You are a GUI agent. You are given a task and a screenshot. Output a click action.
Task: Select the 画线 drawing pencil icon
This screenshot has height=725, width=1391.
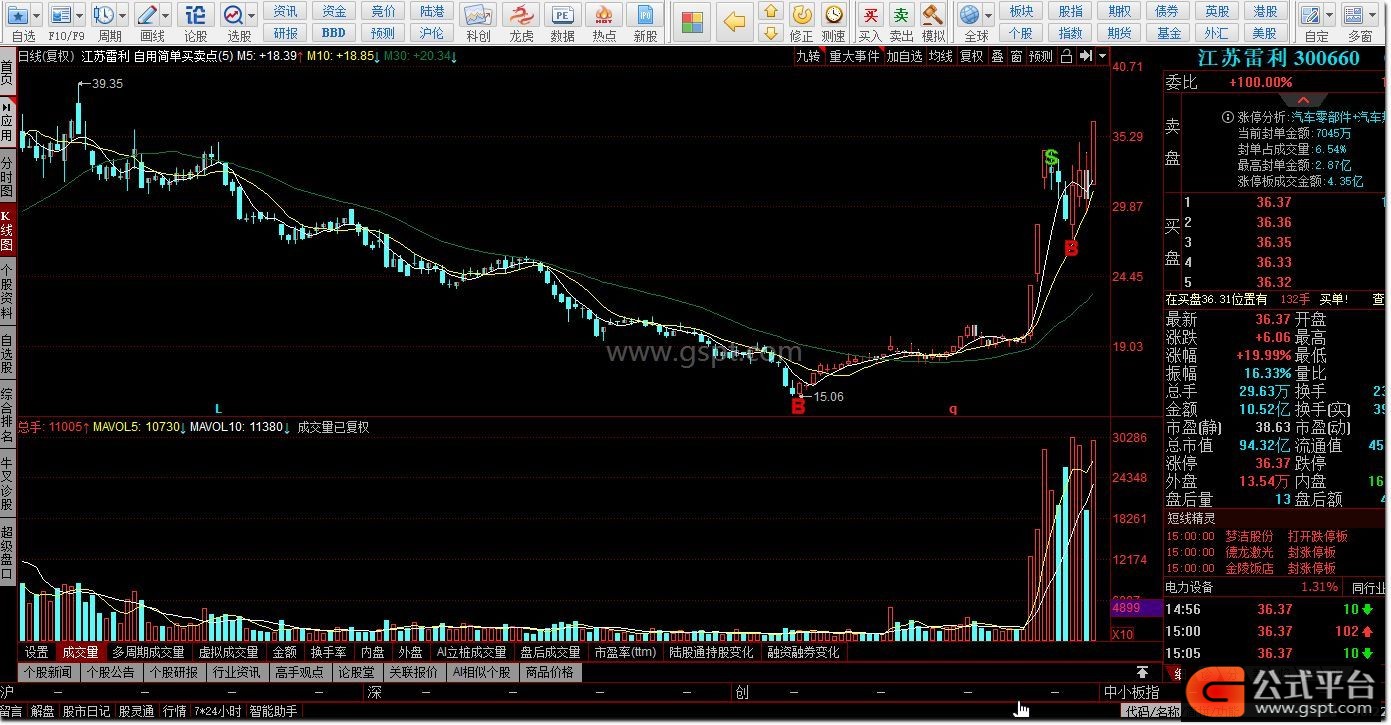pyautogui.click(x=147, y=16)
